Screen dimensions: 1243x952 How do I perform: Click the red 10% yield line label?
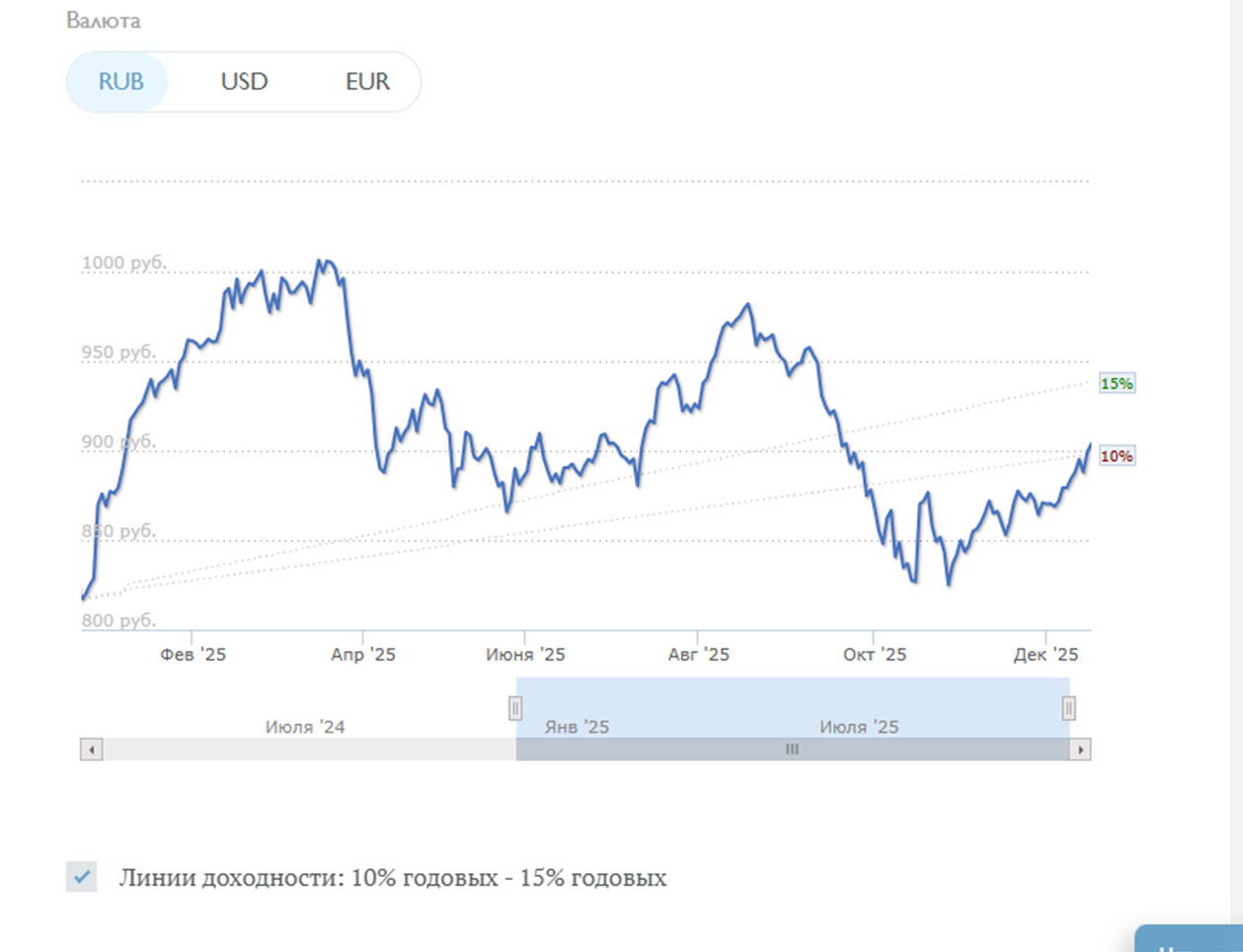[x=1117, y=456]
